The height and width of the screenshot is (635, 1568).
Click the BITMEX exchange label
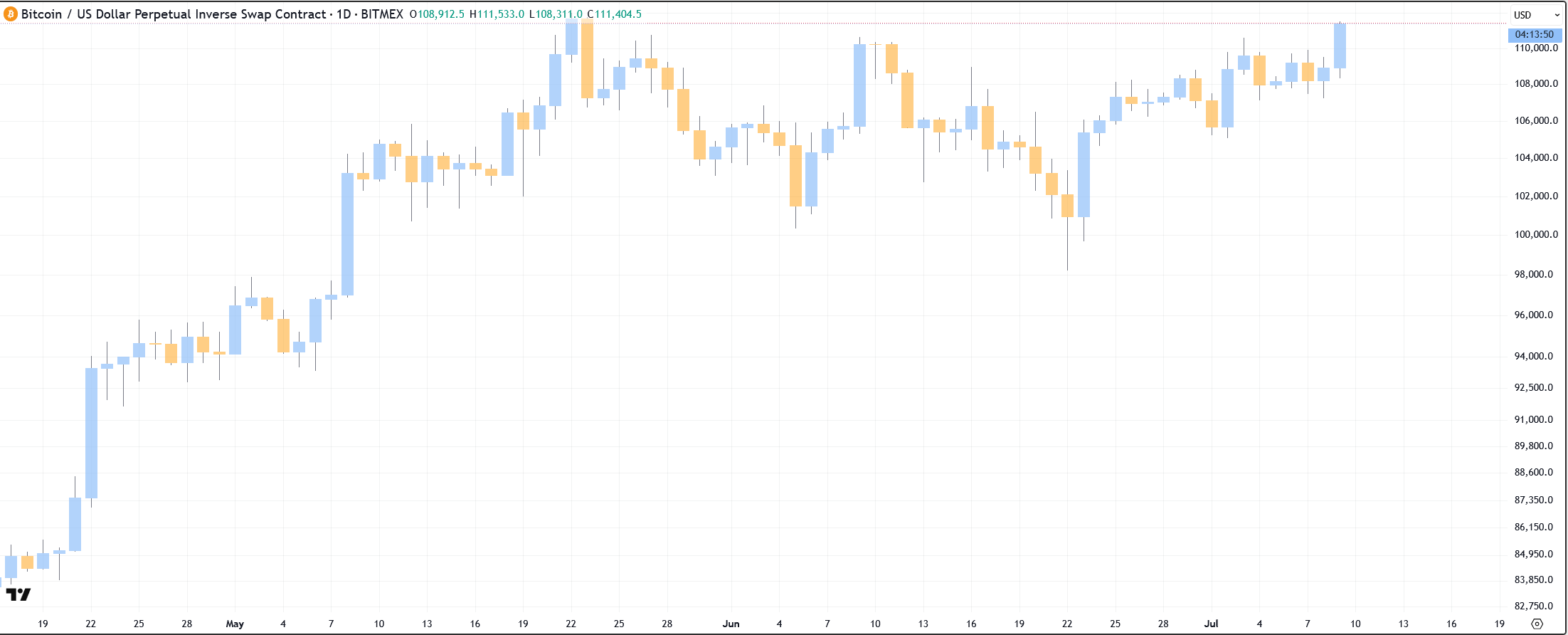click(x=382, y=14)
